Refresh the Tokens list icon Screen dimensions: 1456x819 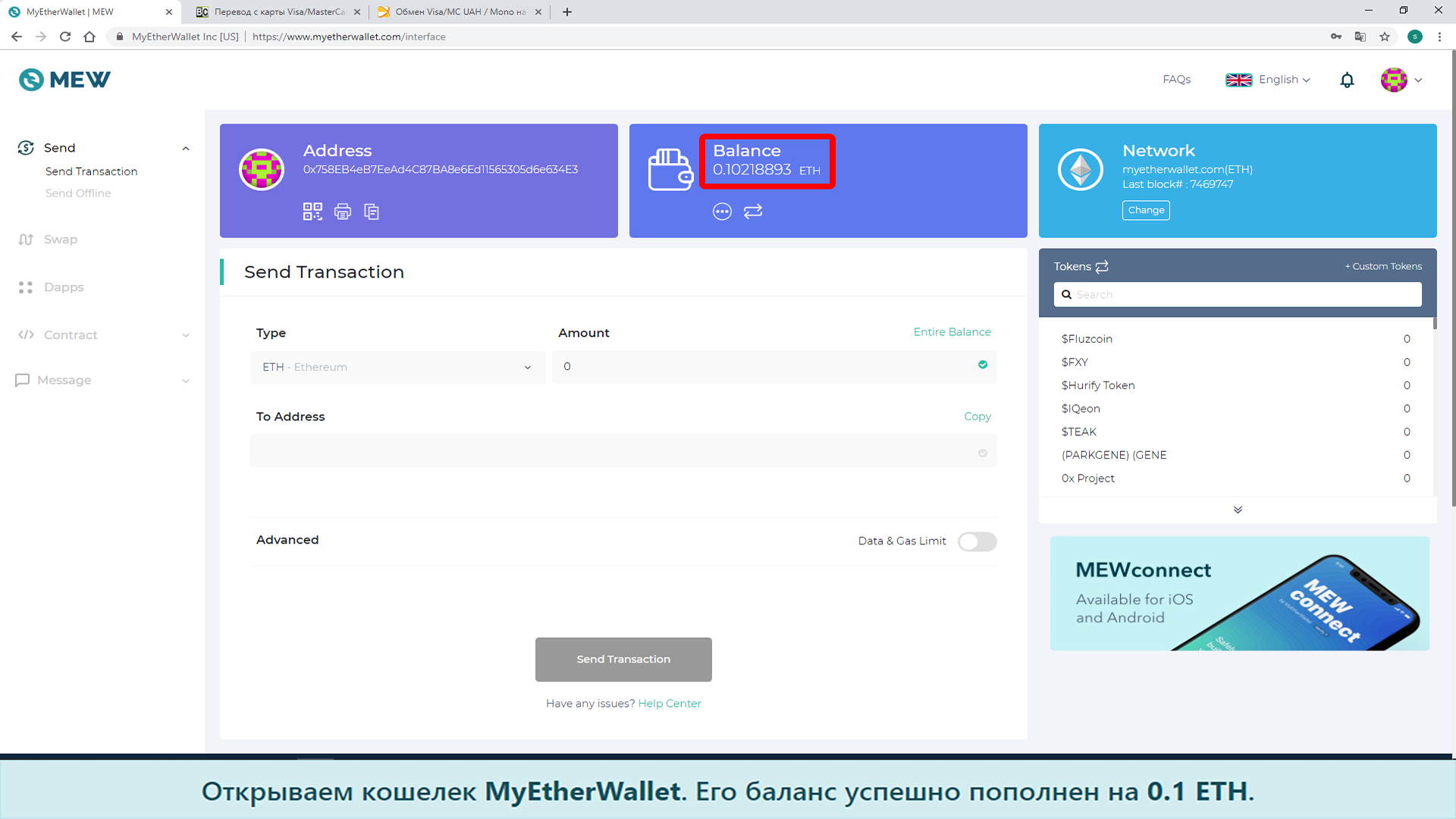[1102, 266]
